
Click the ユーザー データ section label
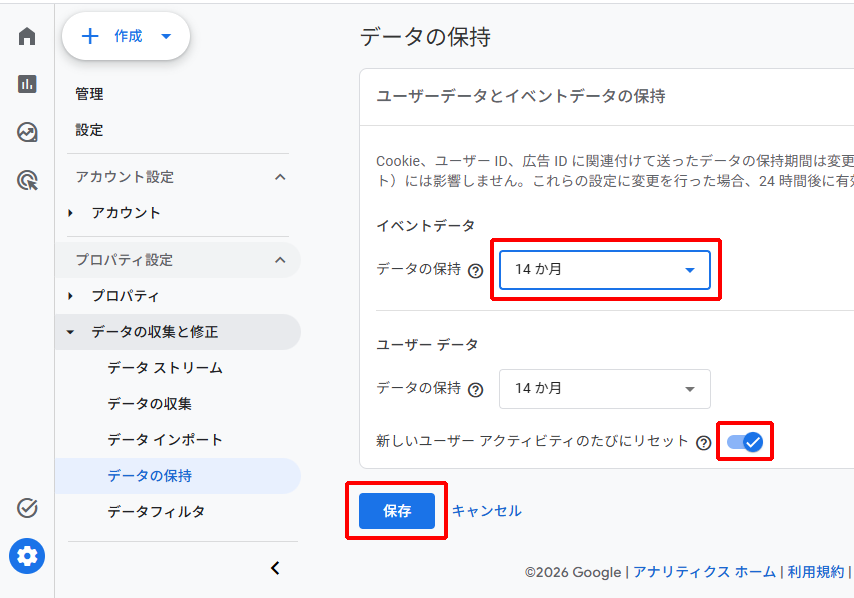click(428, 345)
